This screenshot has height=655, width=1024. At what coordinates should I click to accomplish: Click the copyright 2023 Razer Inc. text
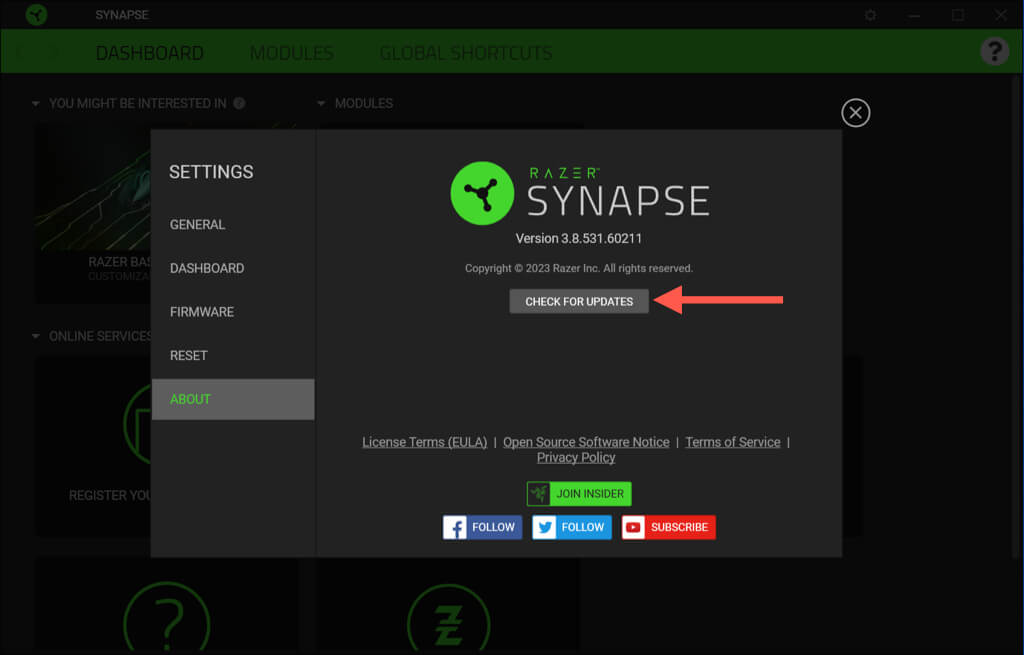coord(579,268)
